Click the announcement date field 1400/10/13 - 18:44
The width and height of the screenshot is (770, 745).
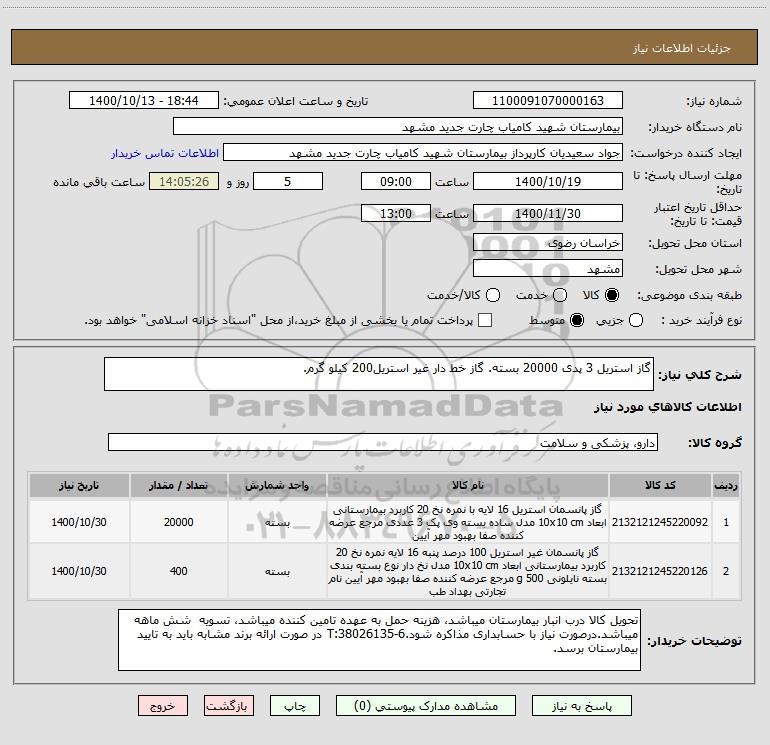(144, 101)
